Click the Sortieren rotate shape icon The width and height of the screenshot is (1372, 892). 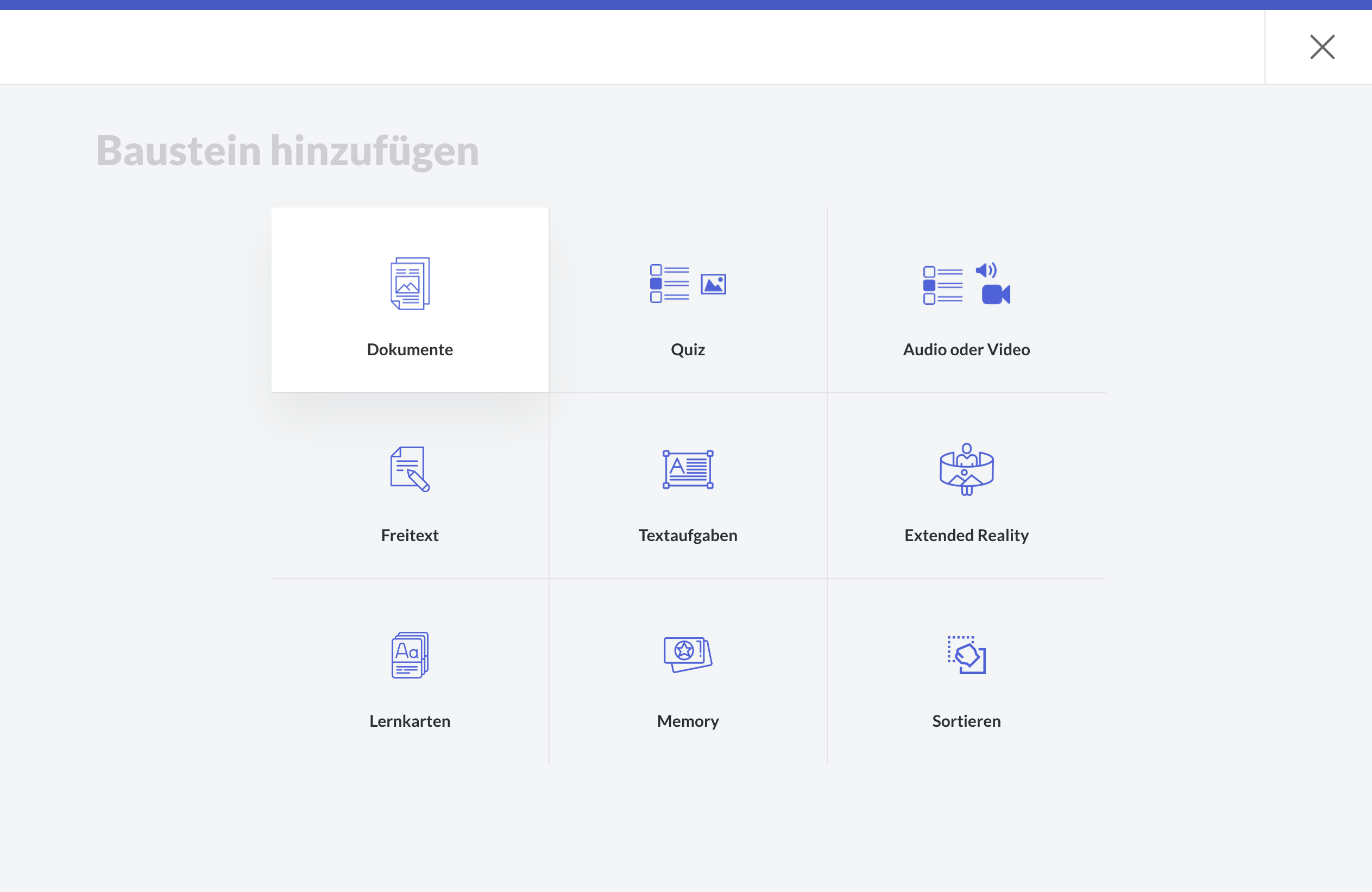966,655
